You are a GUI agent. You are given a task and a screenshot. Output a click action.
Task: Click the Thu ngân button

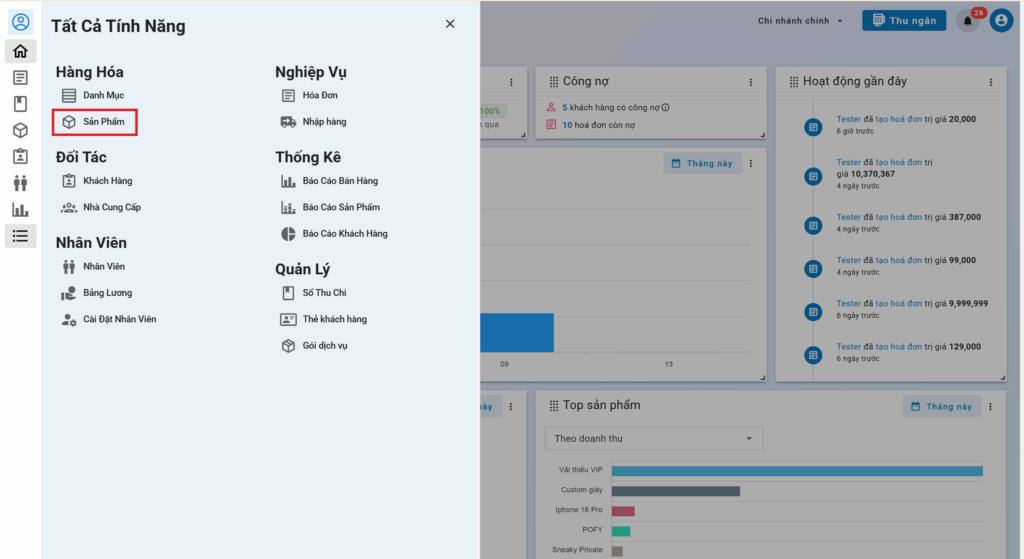pos(903,21)
